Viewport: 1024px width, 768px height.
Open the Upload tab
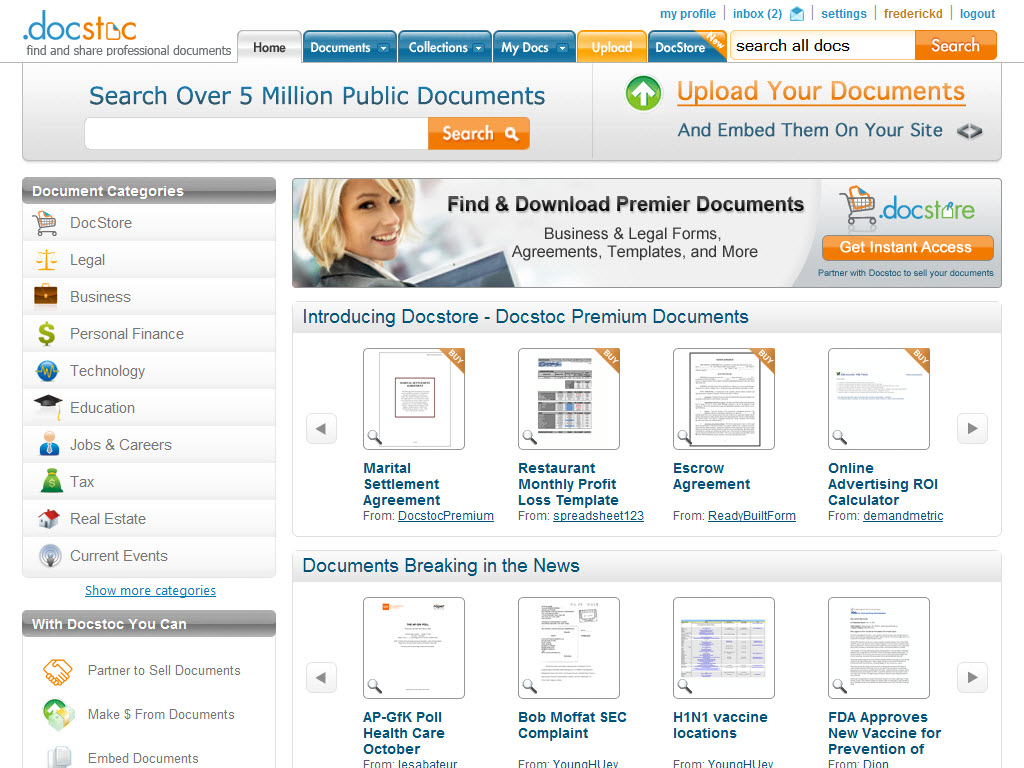(x=611, y=46)
